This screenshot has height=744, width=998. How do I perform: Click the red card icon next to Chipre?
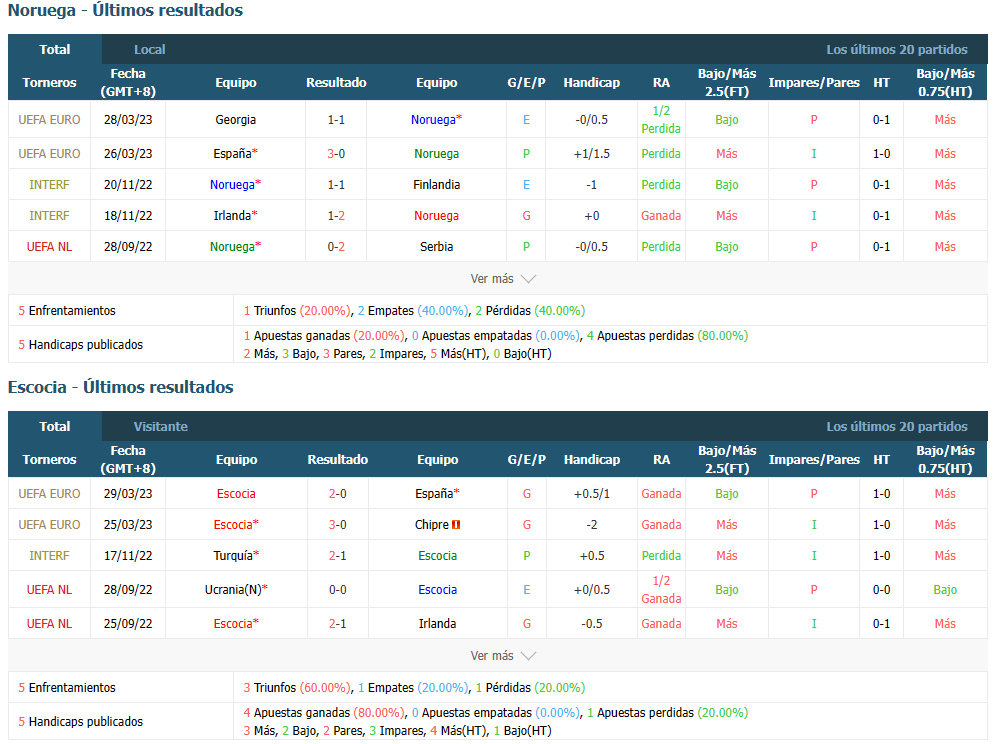tap(456, 525)
